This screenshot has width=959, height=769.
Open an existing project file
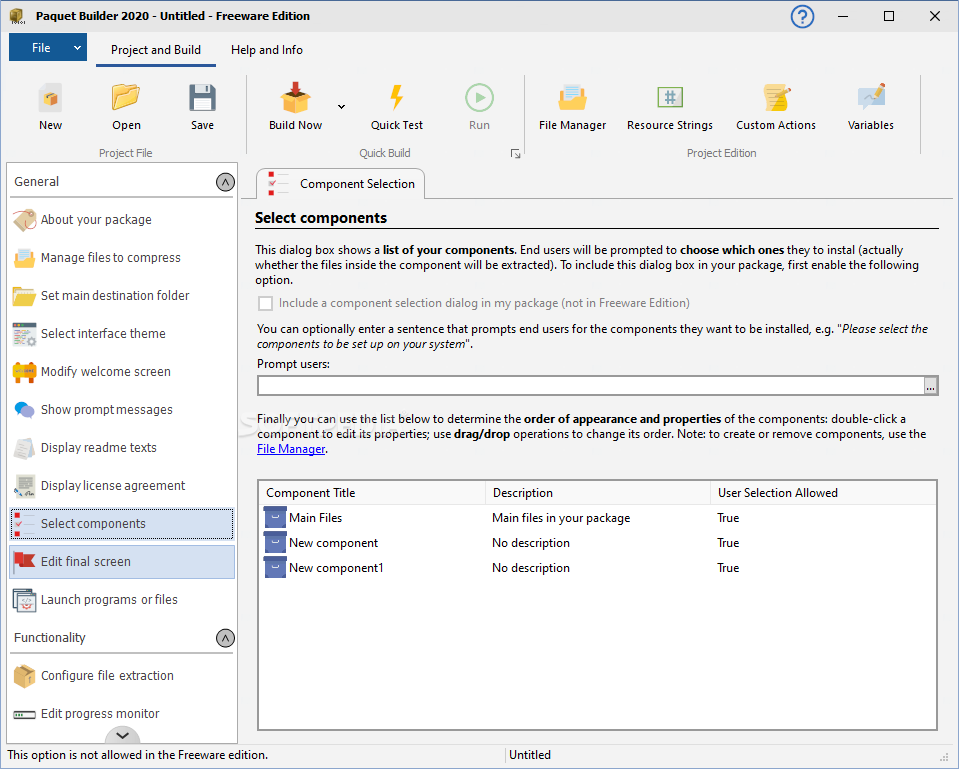coord(126,108)
